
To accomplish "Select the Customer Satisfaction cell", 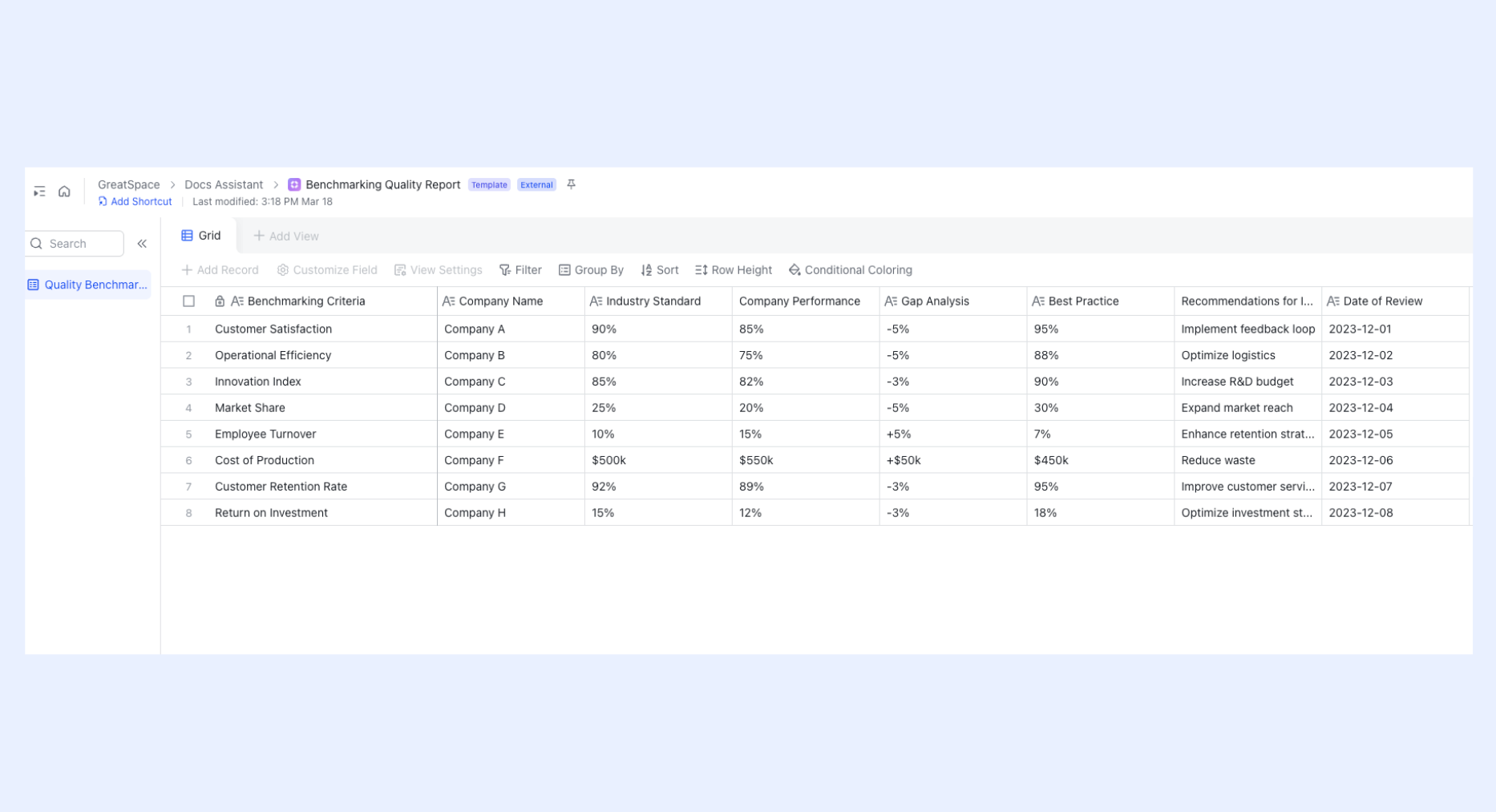I will tap(322, 329).
